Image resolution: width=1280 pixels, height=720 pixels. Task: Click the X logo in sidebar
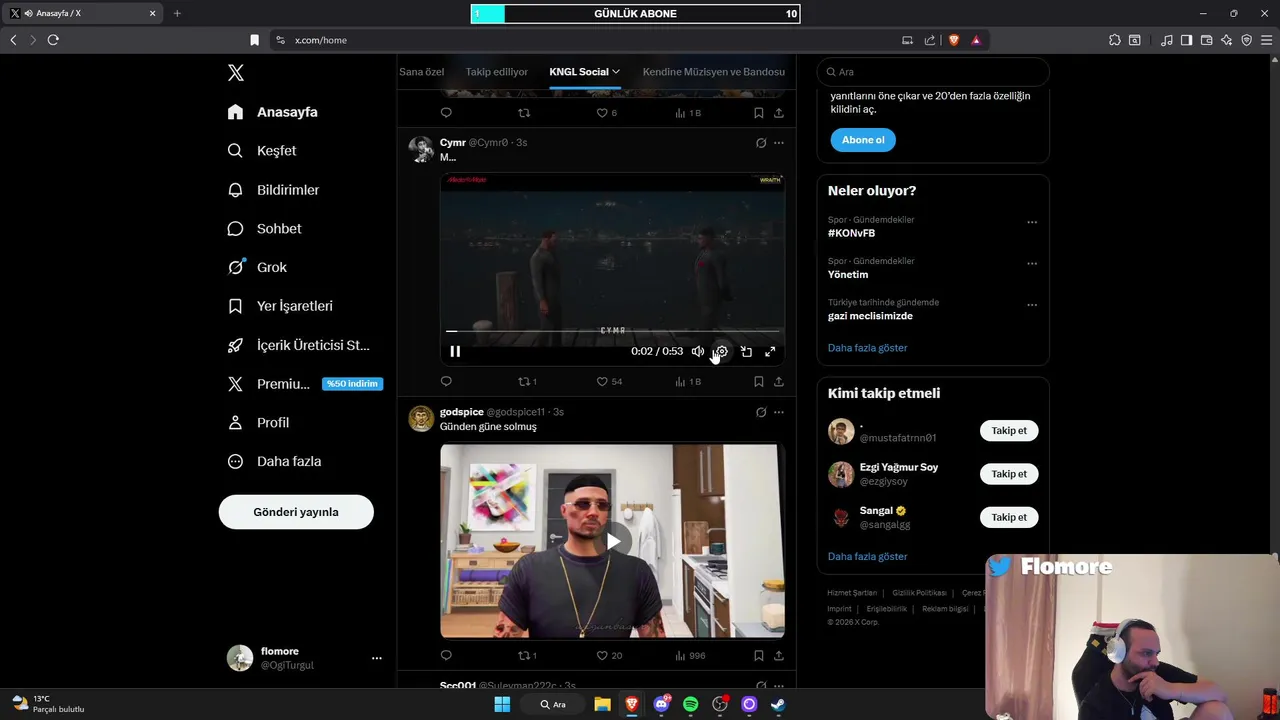235,72
